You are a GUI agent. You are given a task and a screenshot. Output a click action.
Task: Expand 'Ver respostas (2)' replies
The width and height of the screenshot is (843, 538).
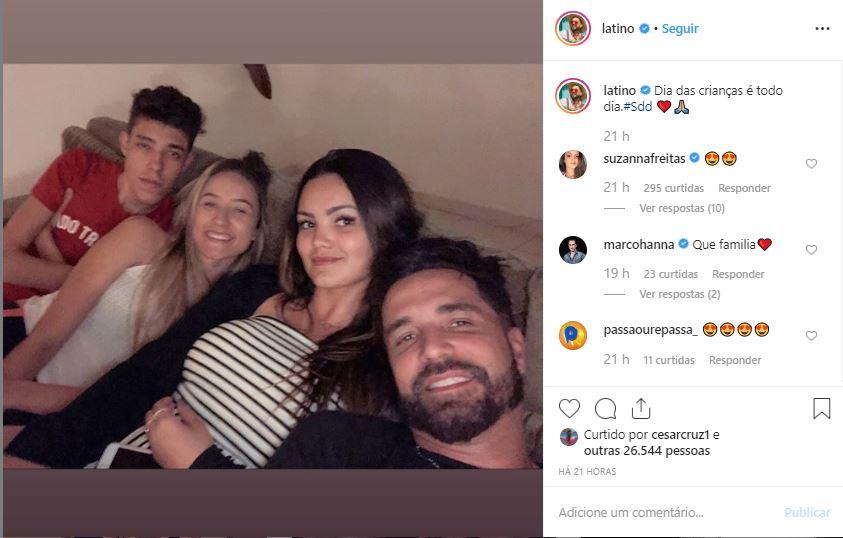click(679, 294)
